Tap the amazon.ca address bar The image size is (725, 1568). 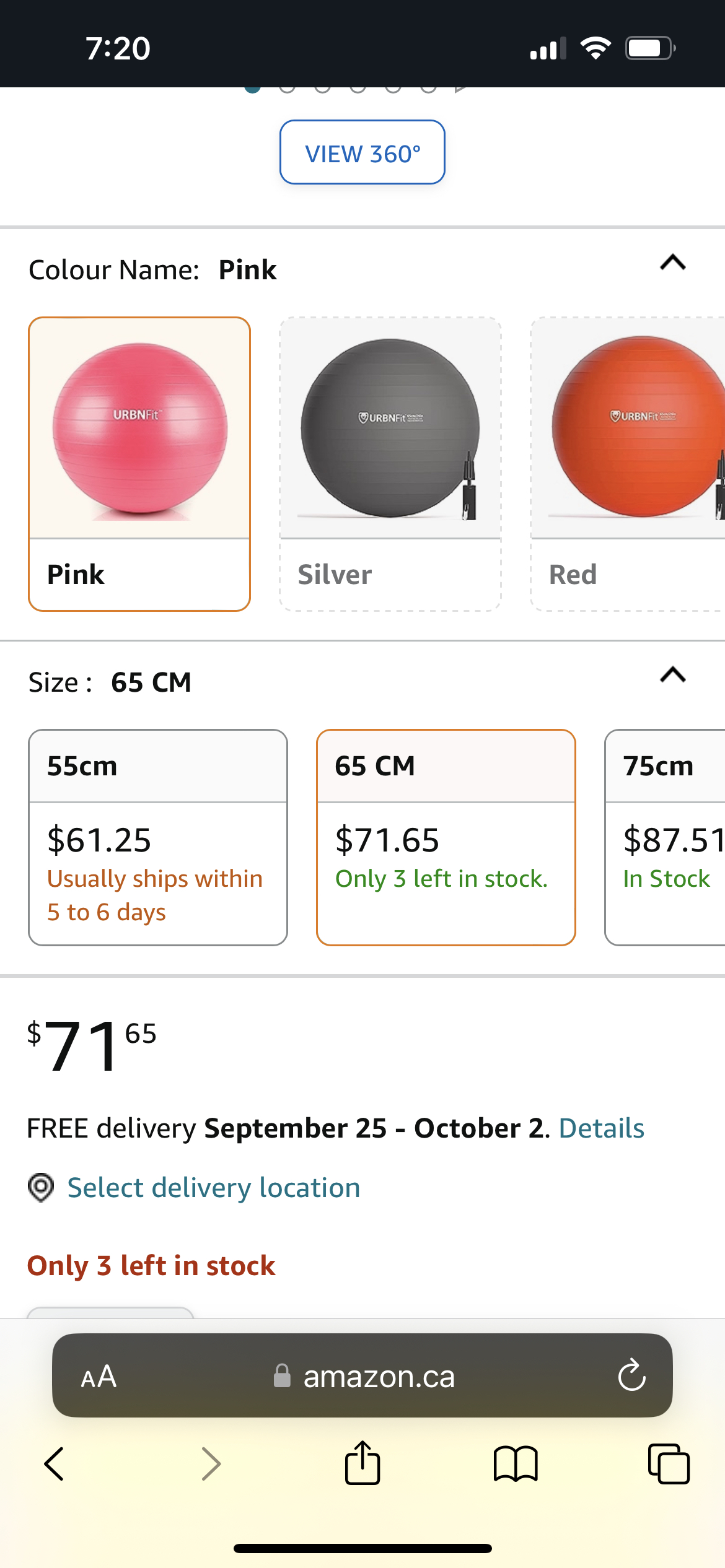coord(378,1378)
